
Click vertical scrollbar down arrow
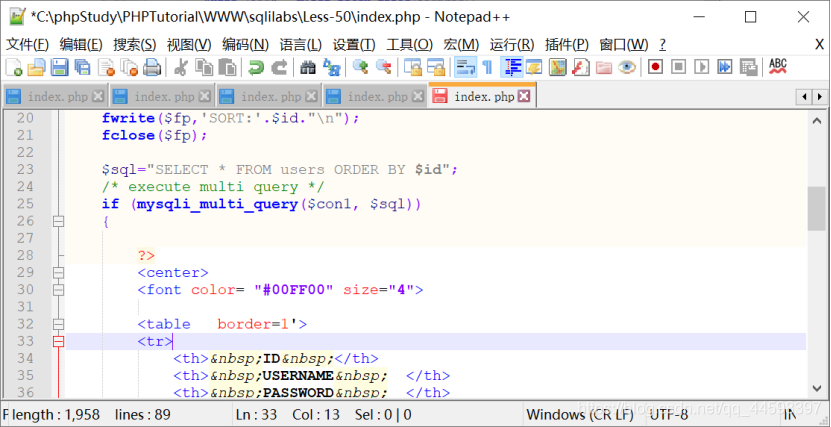(x=816, y=388)
